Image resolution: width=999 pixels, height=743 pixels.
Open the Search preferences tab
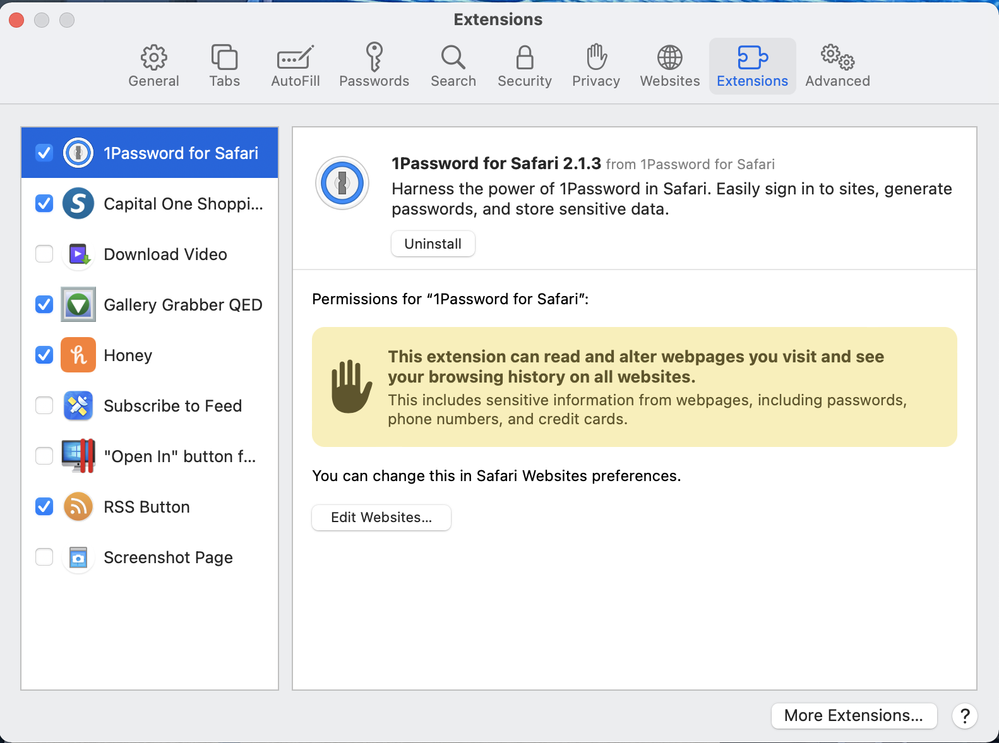click(453, 57)
